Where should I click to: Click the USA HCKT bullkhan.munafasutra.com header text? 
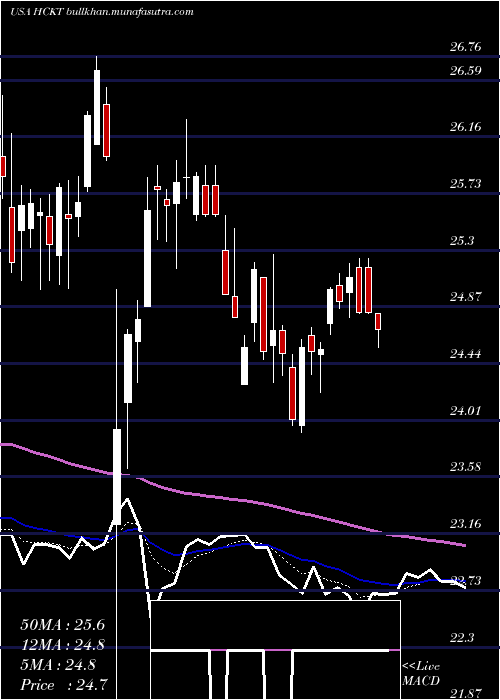pyautogui.click(x=102, y=12)
